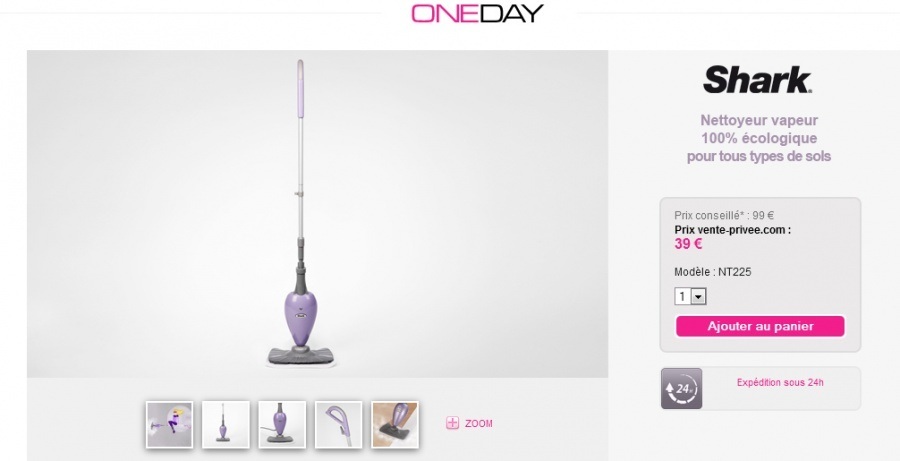900x461 pixels.
Task: Select the mop base close-up thumbnail
Action: (x=282, y=425)
